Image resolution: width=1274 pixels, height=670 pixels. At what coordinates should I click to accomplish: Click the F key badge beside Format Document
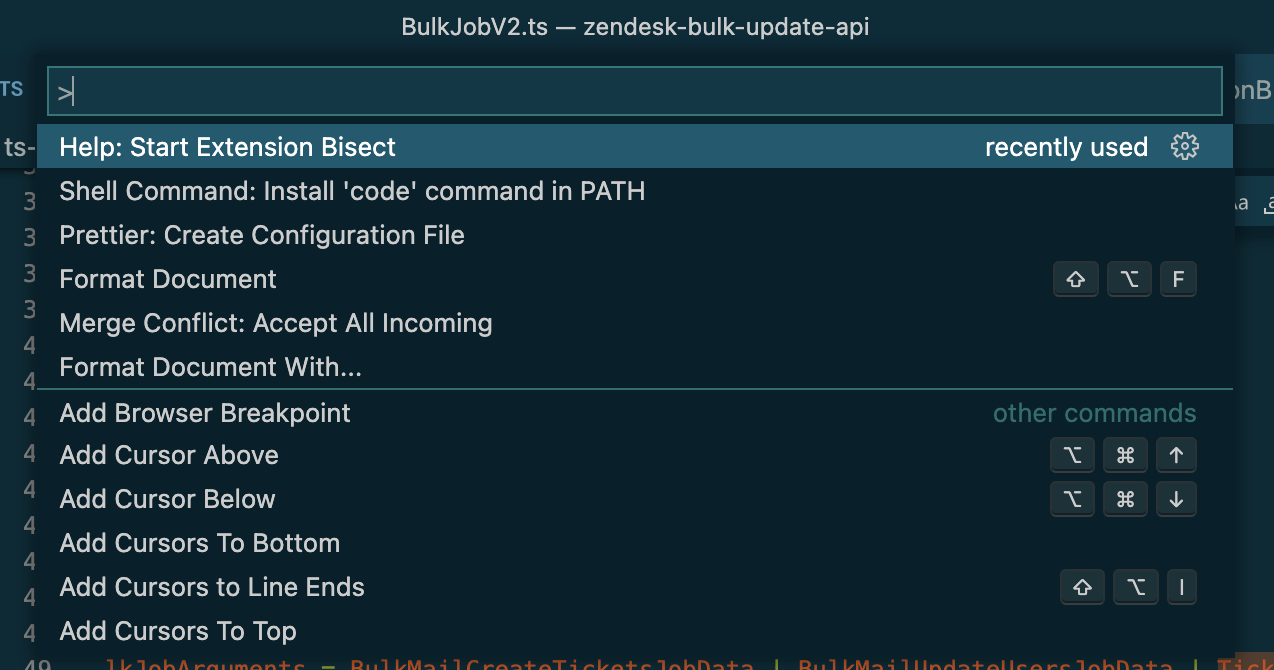pos(1178,279)
